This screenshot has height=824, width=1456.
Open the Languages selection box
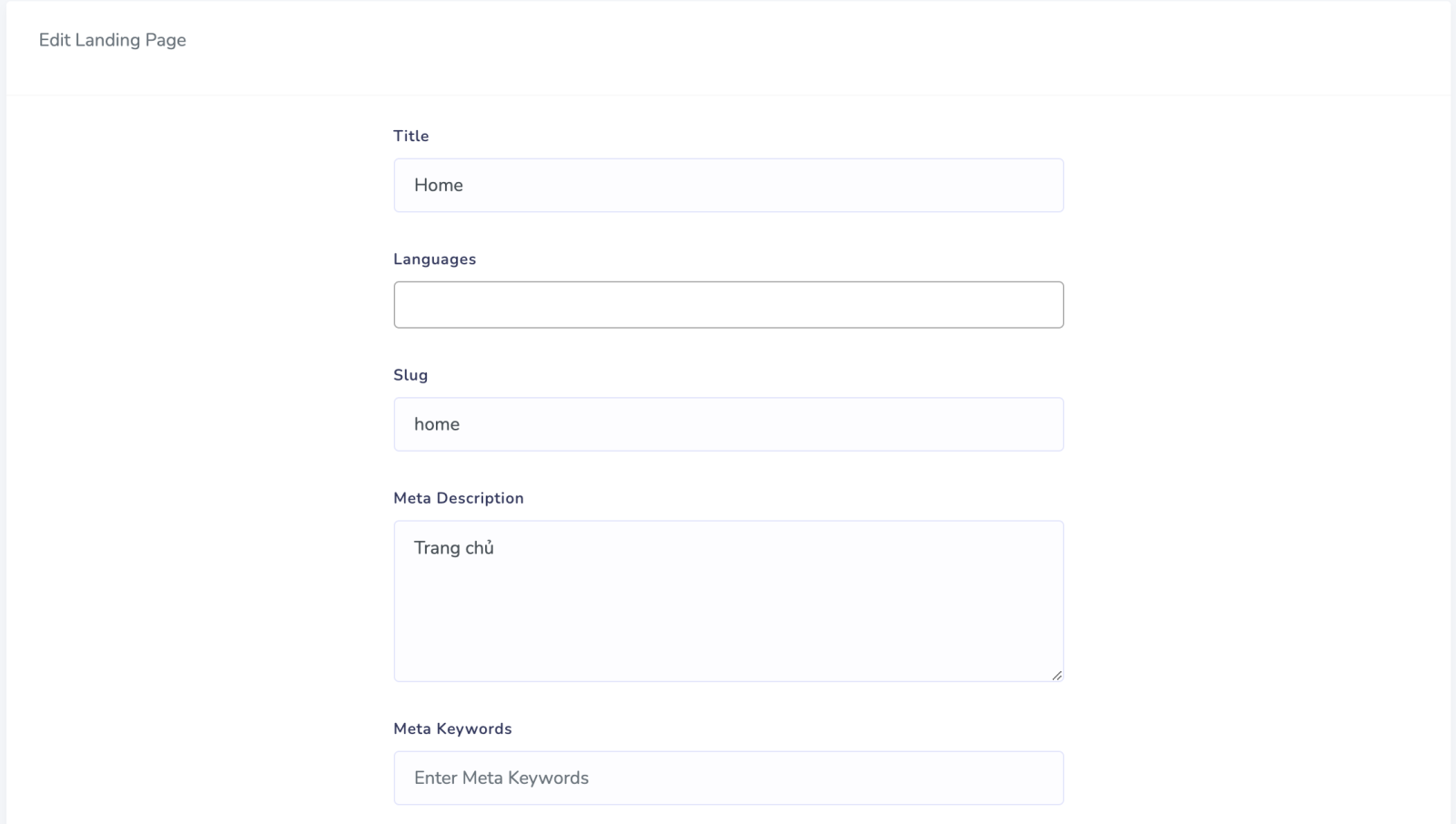(x=728, y=305)
